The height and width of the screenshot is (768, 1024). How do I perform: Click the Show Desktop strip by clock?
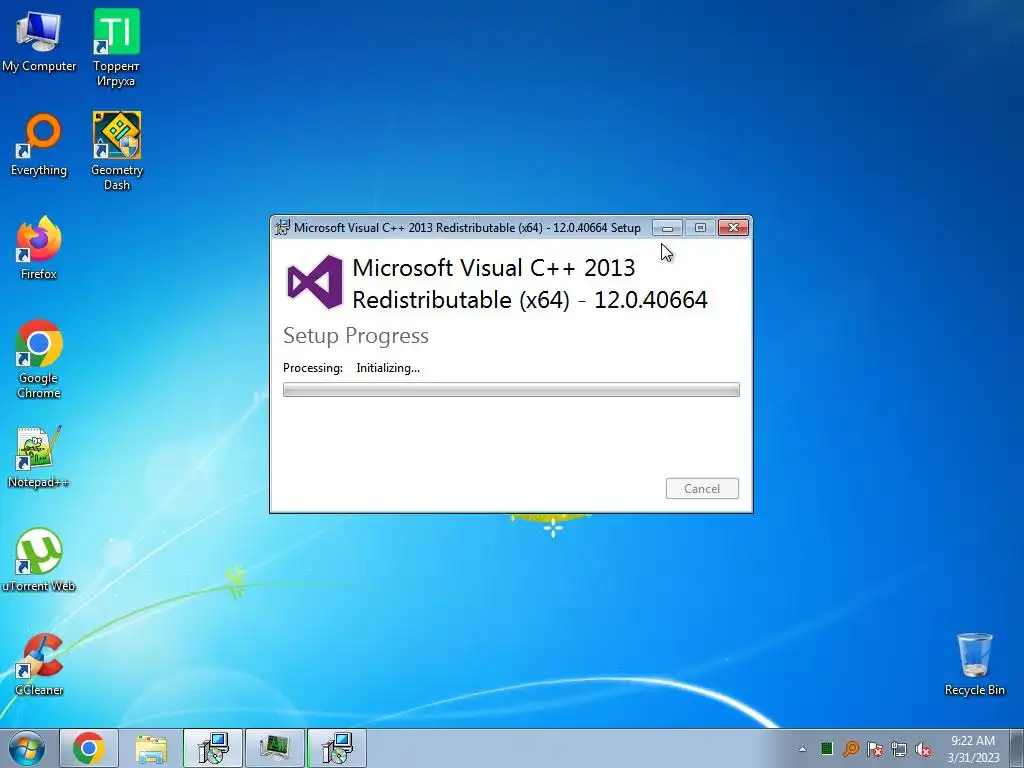(1018, 749)
